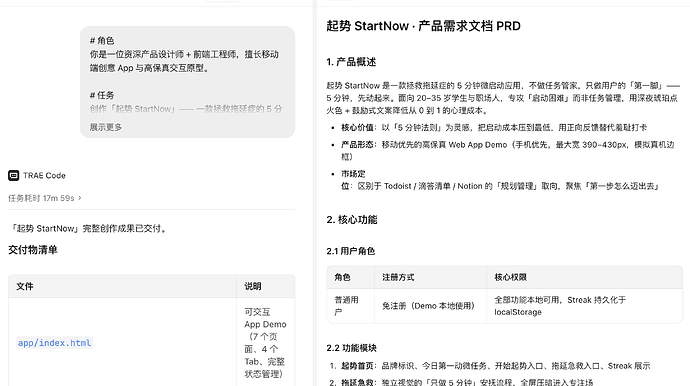Screen dimensions: 690x386
Task: Click the 注册方式 table header
Action: click(x=398, y=277)
